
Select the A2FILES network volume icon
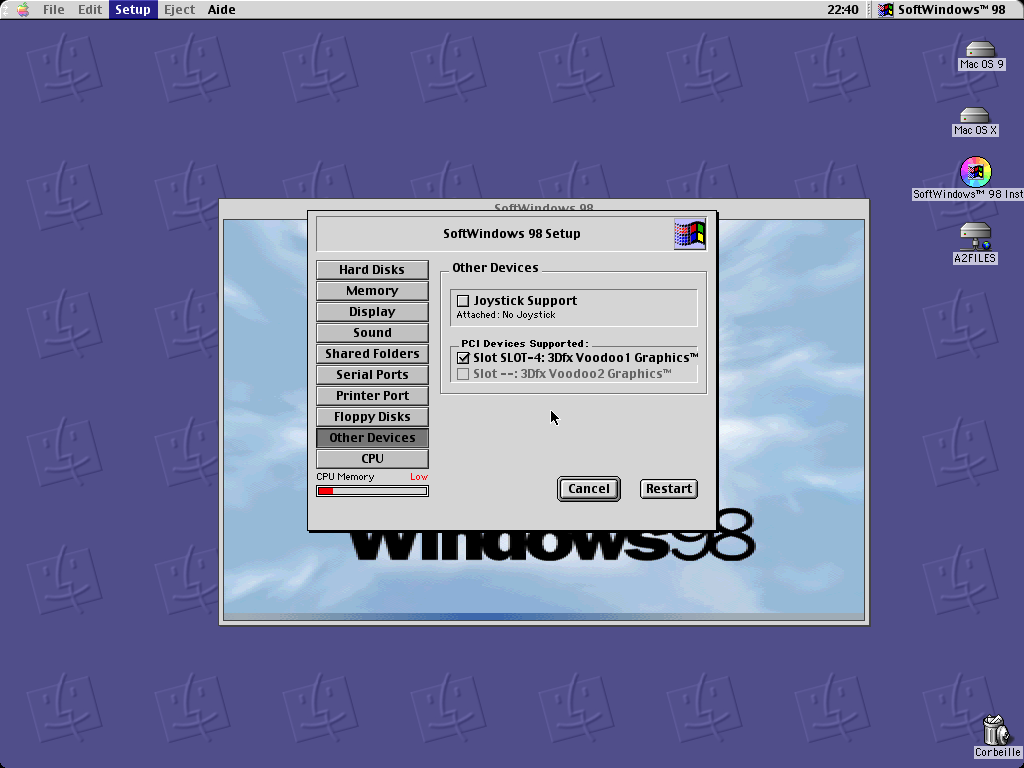click(974, 237)
